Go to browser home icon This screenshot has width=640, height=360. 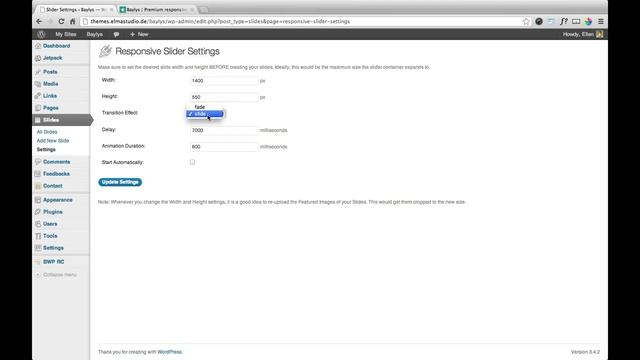(x=72, y=21)
